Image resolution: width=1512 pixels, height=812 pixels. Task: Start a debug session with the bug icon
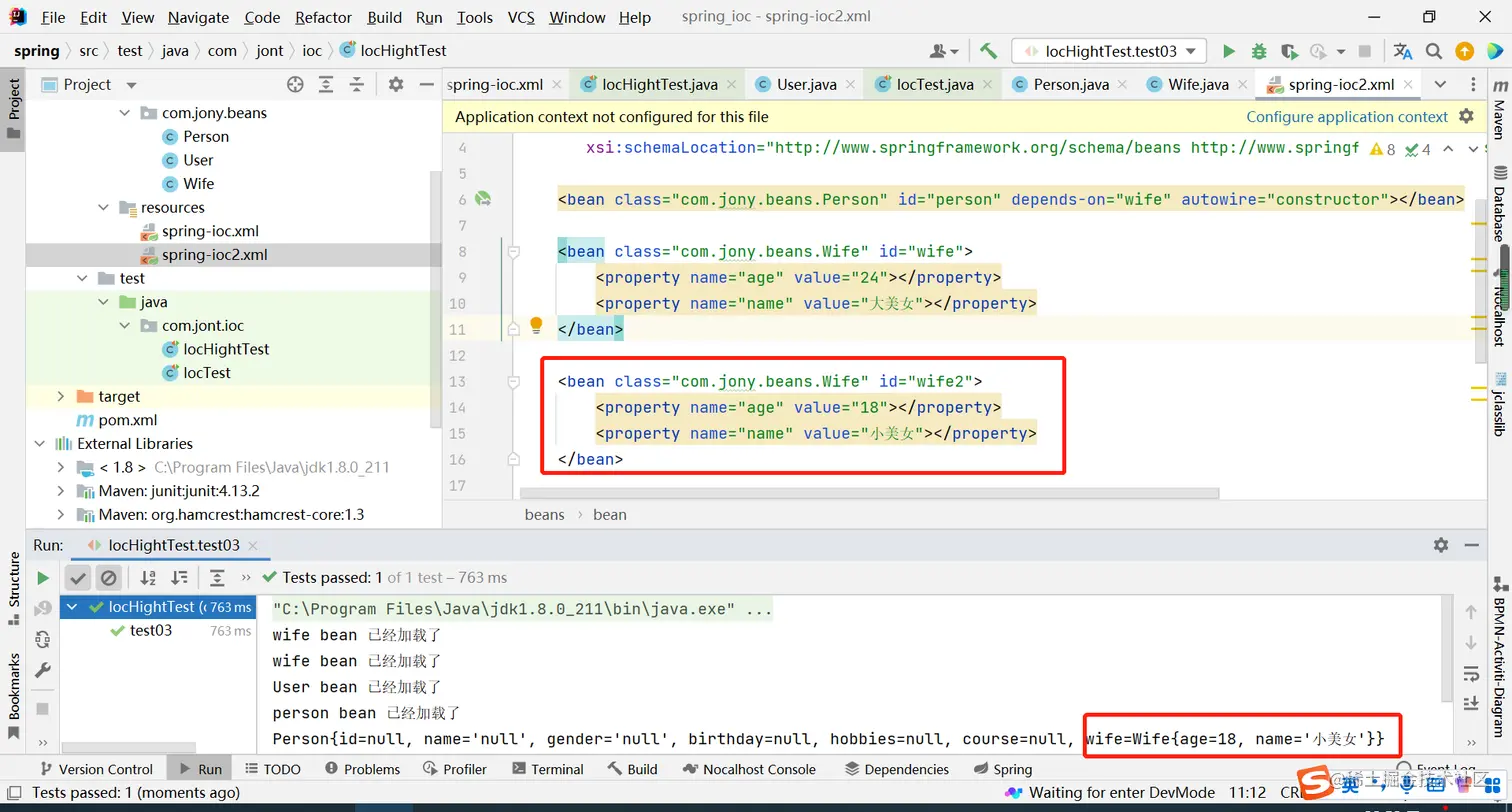[x=1259, y=51]
